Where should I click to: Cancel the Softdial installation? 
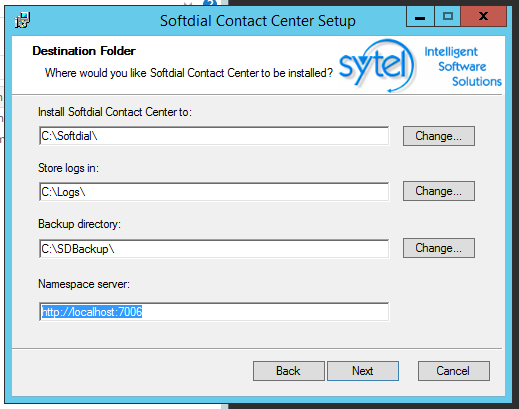(x=454, y=371)
